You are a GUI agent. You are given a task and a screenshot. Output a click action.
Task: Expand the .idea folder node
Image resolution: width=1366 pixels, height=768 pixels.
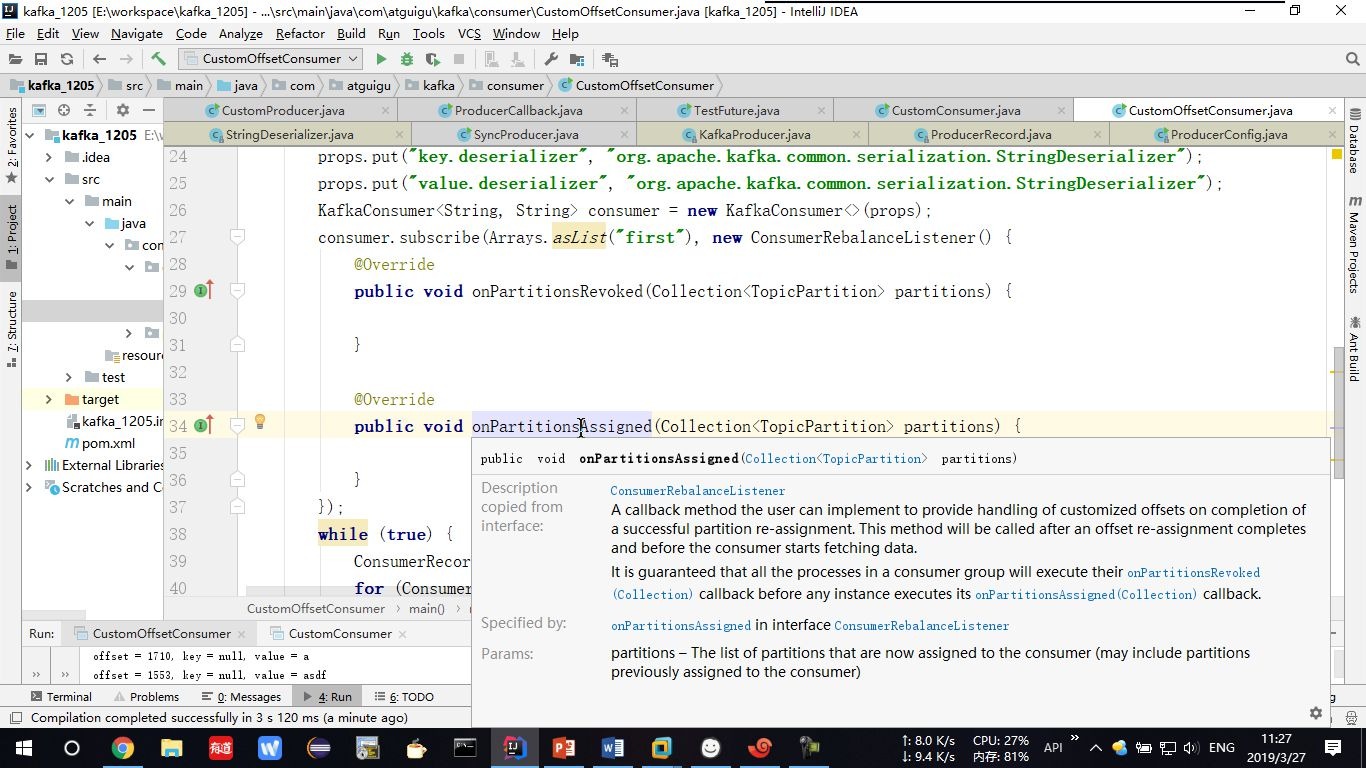coord(49,157)
